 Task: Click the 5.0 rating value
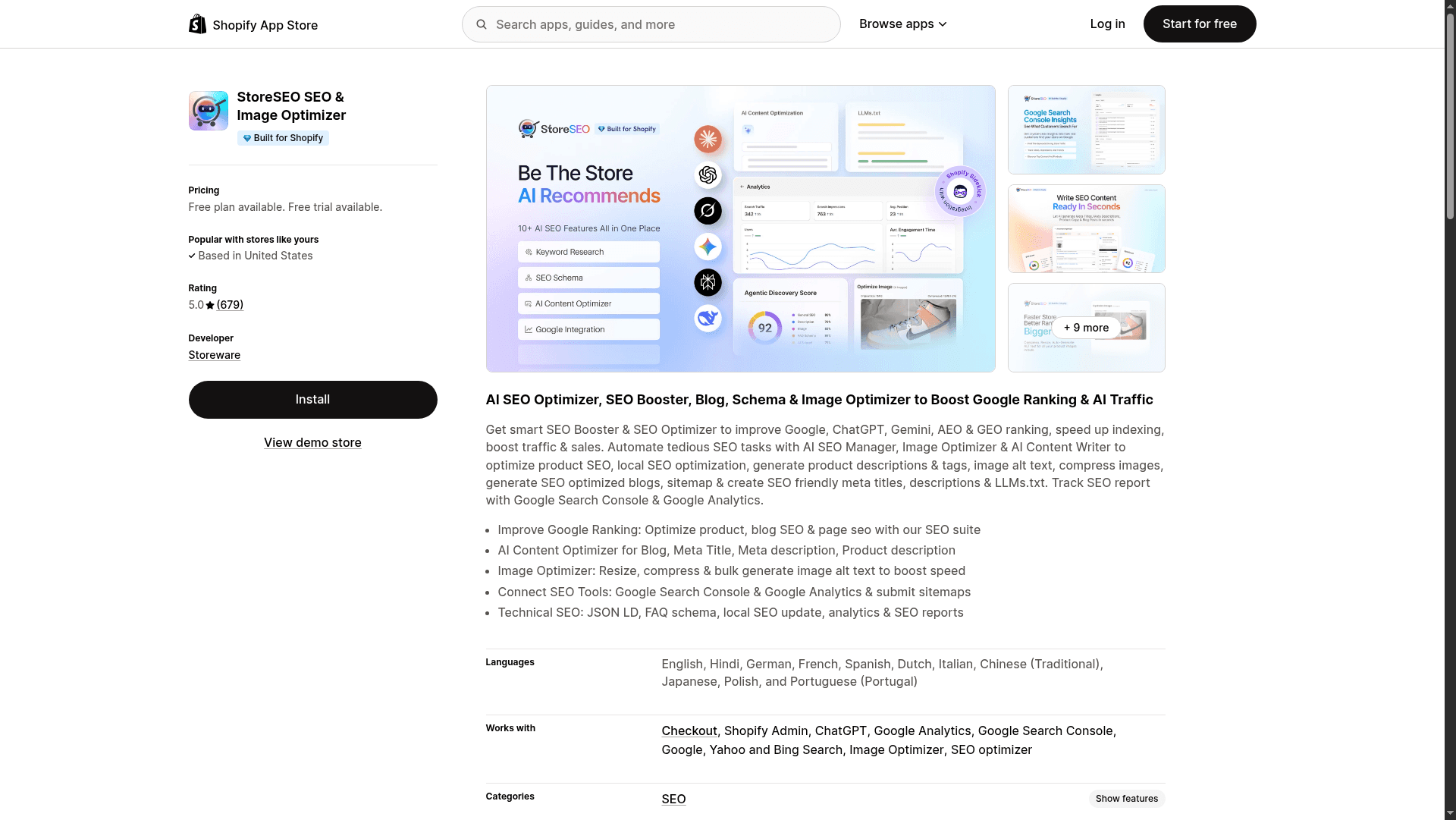196,305
